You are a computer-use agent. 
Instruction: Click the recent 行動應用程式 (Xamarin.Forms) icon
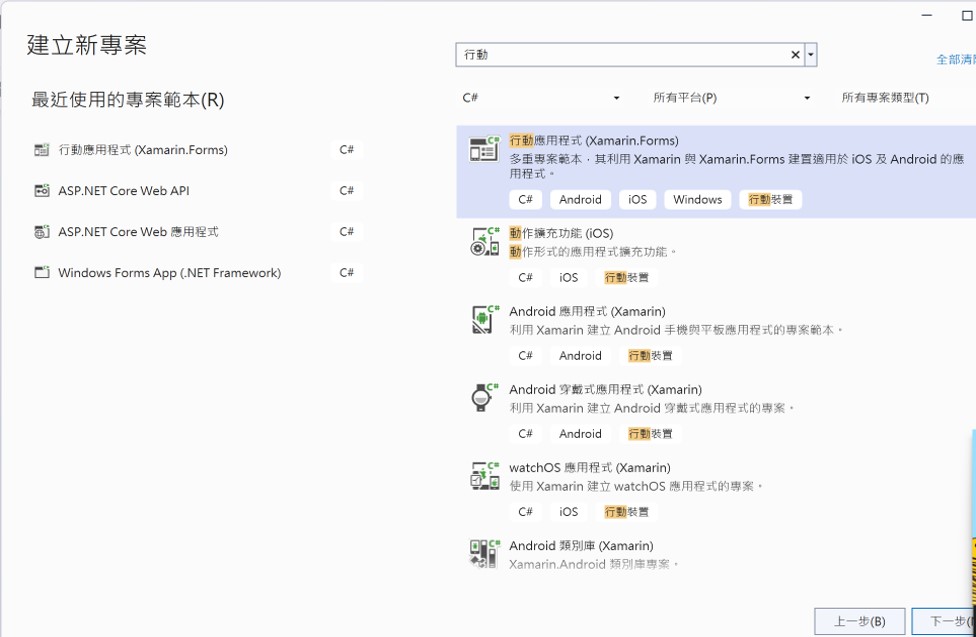click(x=42, y=149)
